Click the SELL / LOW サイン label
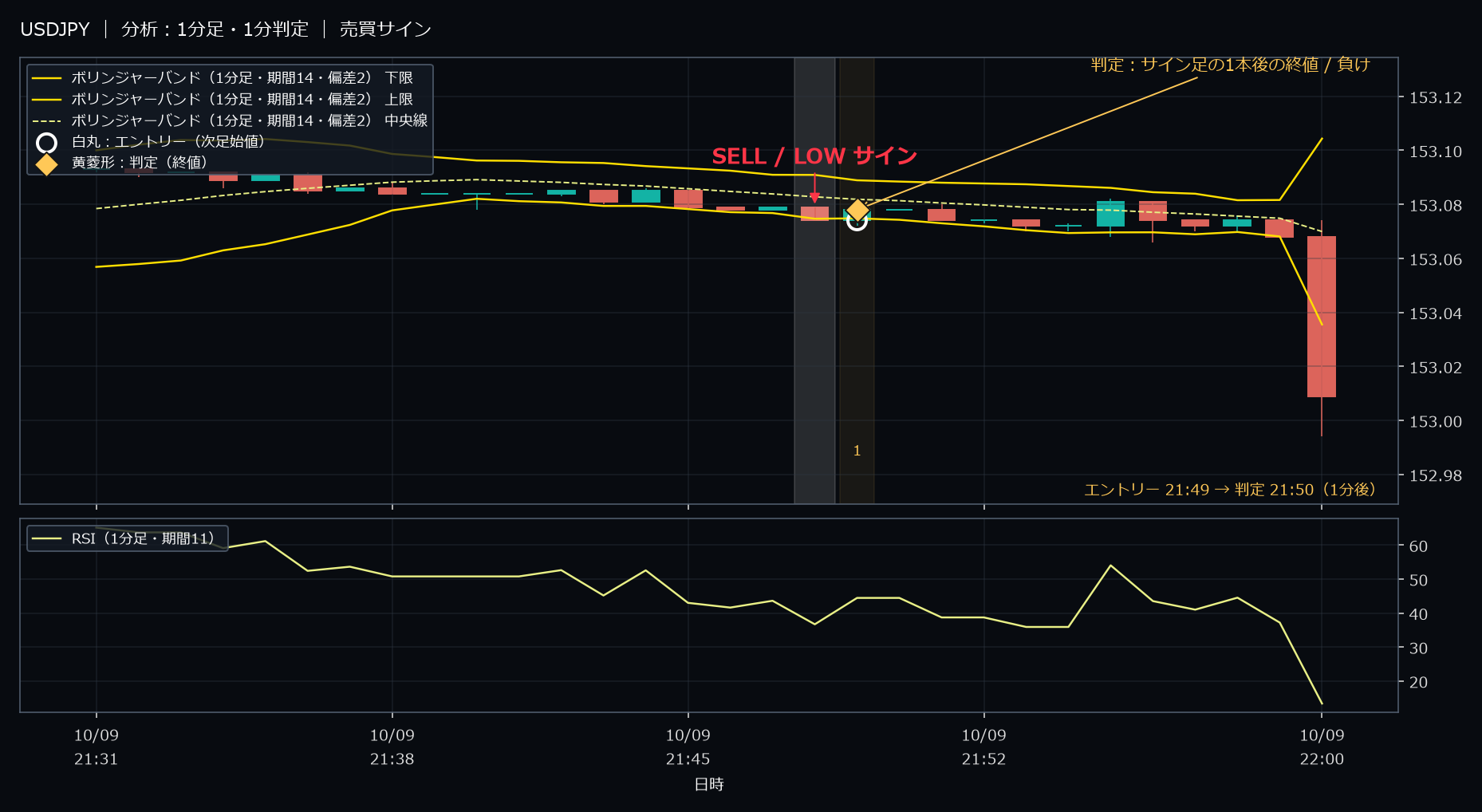The image size is (1482, 812). pyautogui.click(x=814, y=156)
